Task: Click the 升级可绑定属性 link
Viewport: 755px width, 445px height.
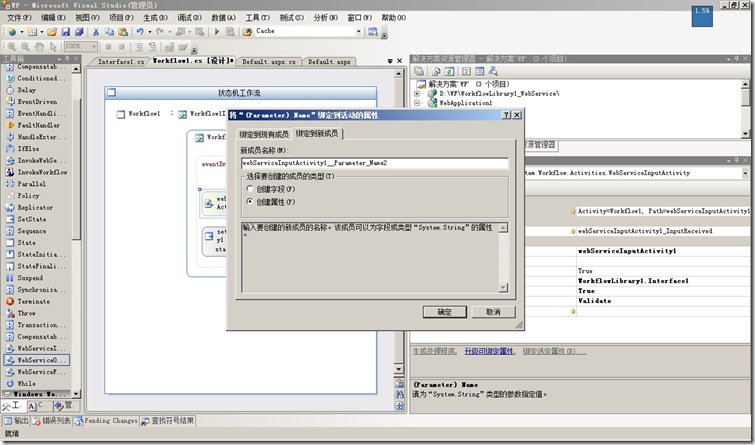Action: pos(489,351)
